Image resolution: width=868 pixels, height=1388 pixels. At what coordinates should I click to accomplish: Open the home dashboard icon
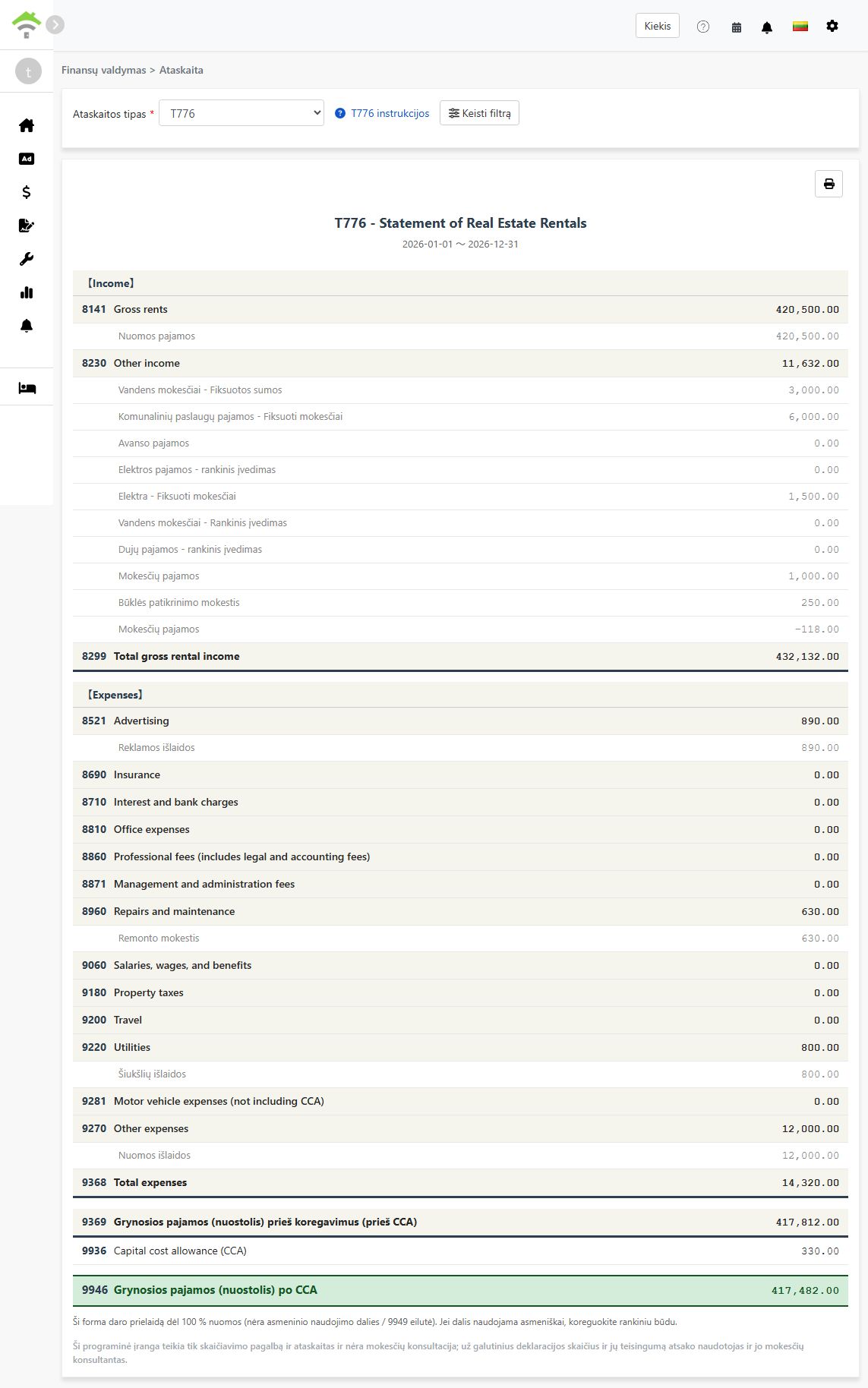27,125
